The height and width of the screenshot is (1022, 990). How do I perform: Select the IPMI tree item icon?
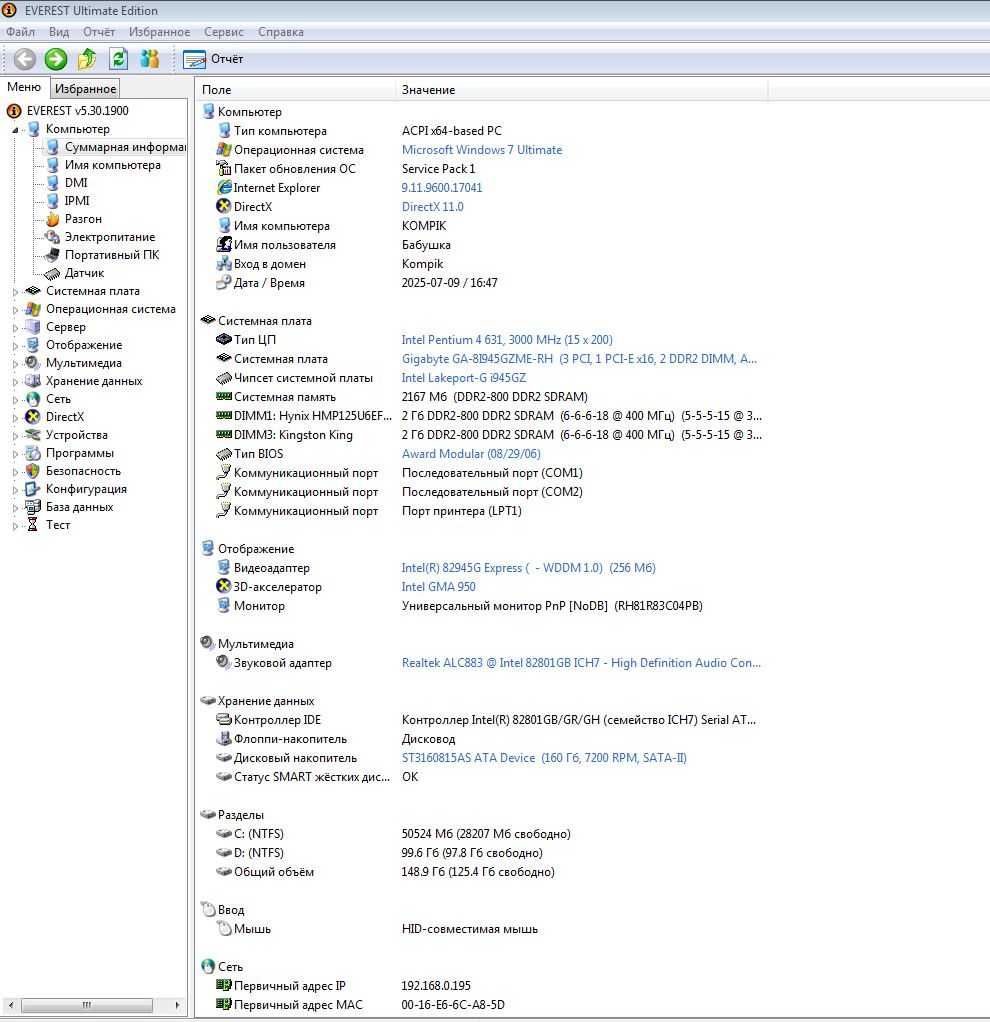tap(53, 201)
